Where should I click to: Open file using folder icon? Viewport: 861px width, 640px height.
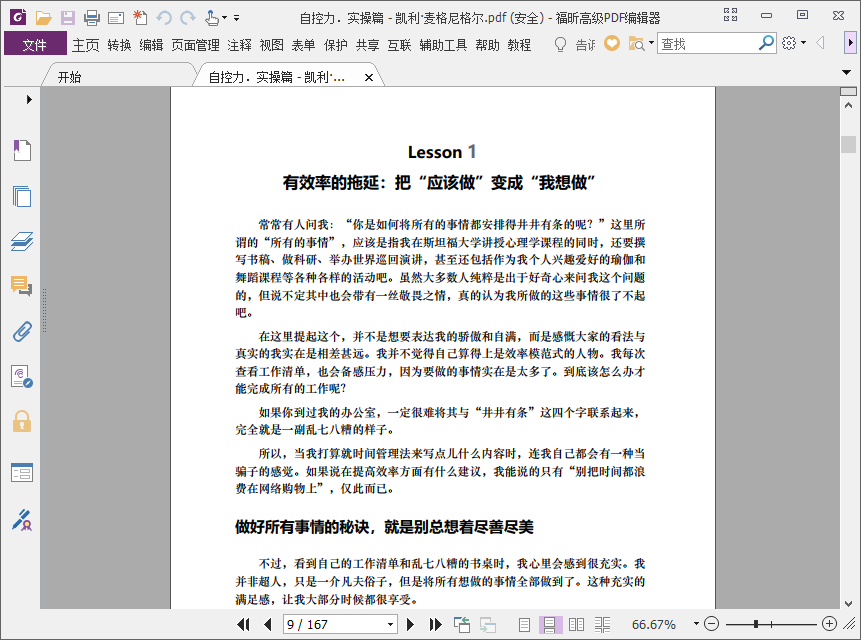point(43,18)
